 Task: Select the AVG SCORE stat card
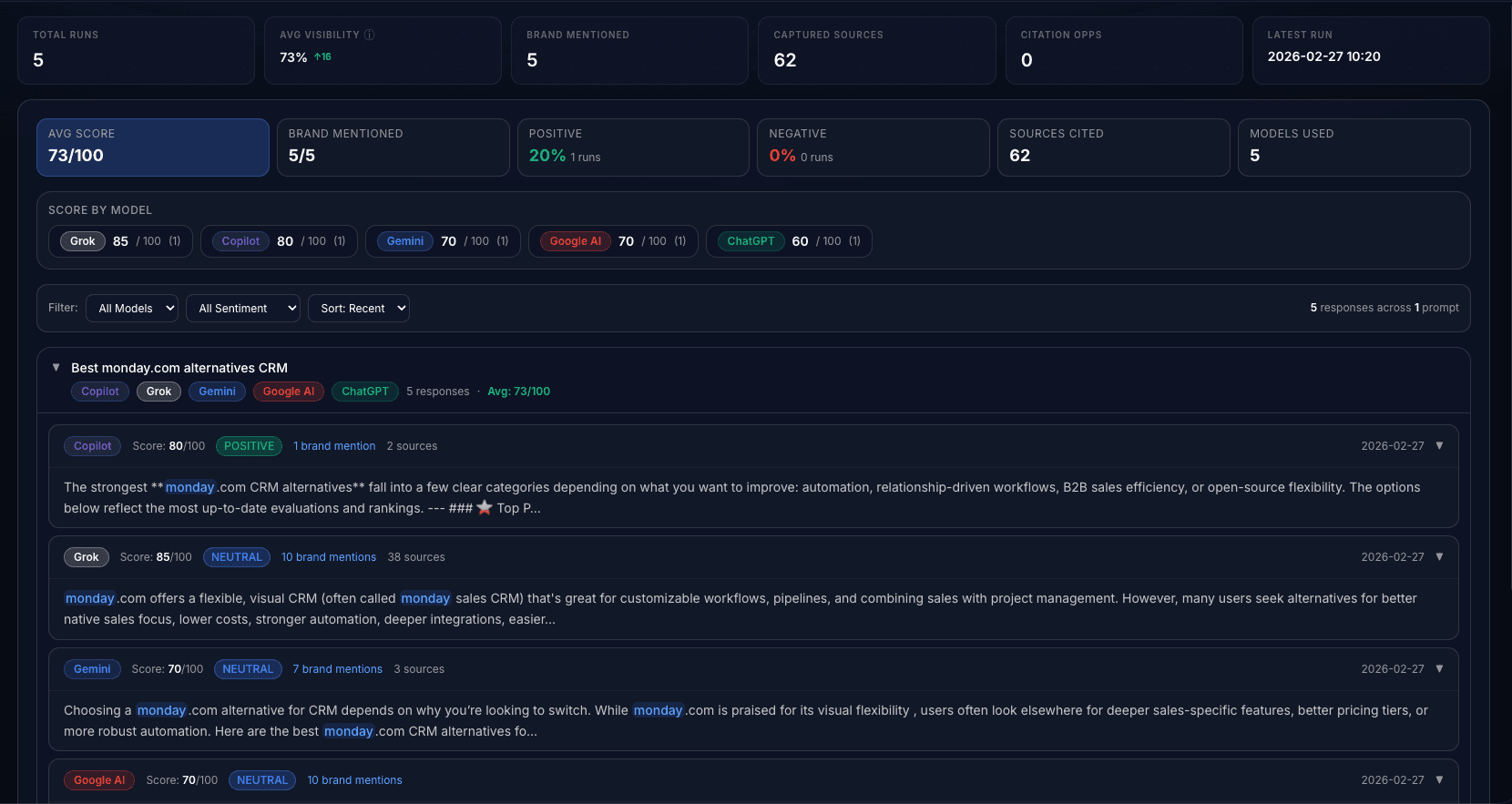[x=153, y=147]
